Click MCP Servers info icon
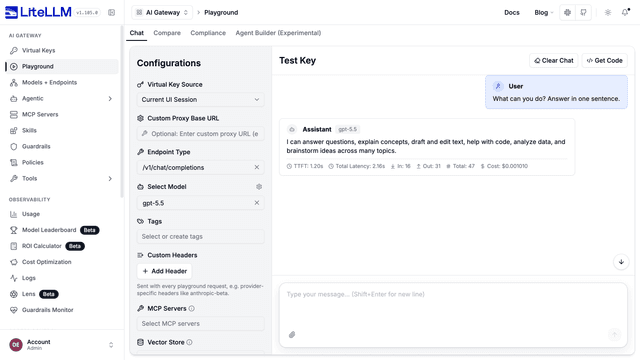This screenshot has width=640, height=360. pos(191,309)
